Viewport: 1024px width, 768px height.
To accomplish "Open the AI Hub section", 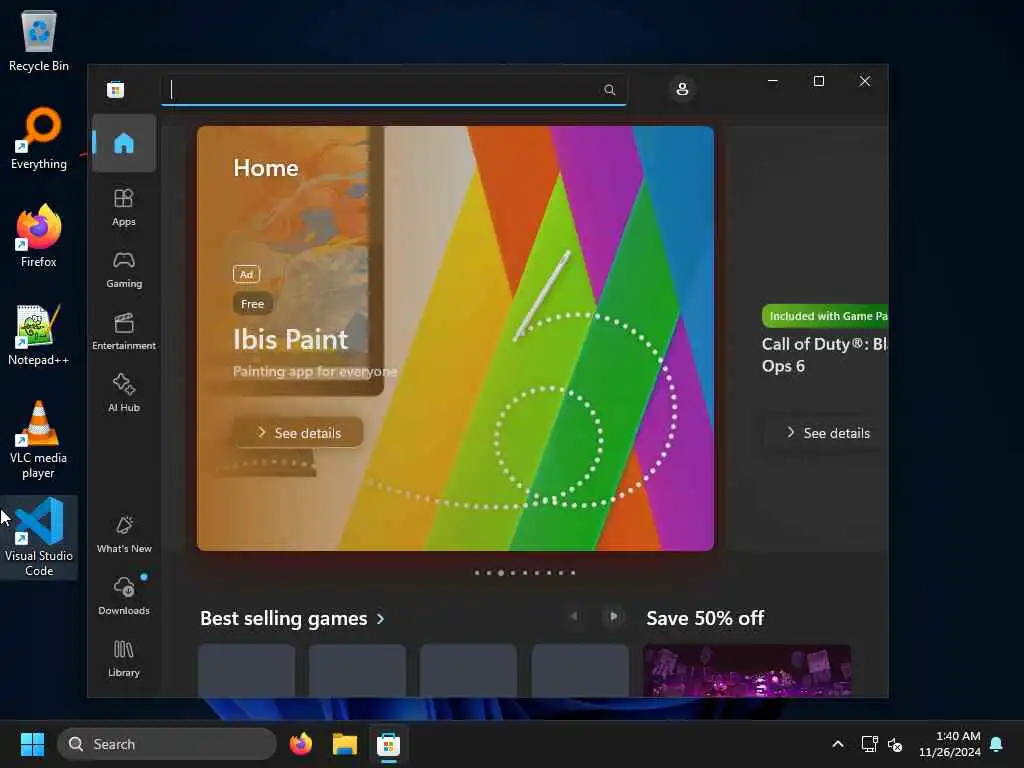I will pos(124,392).
